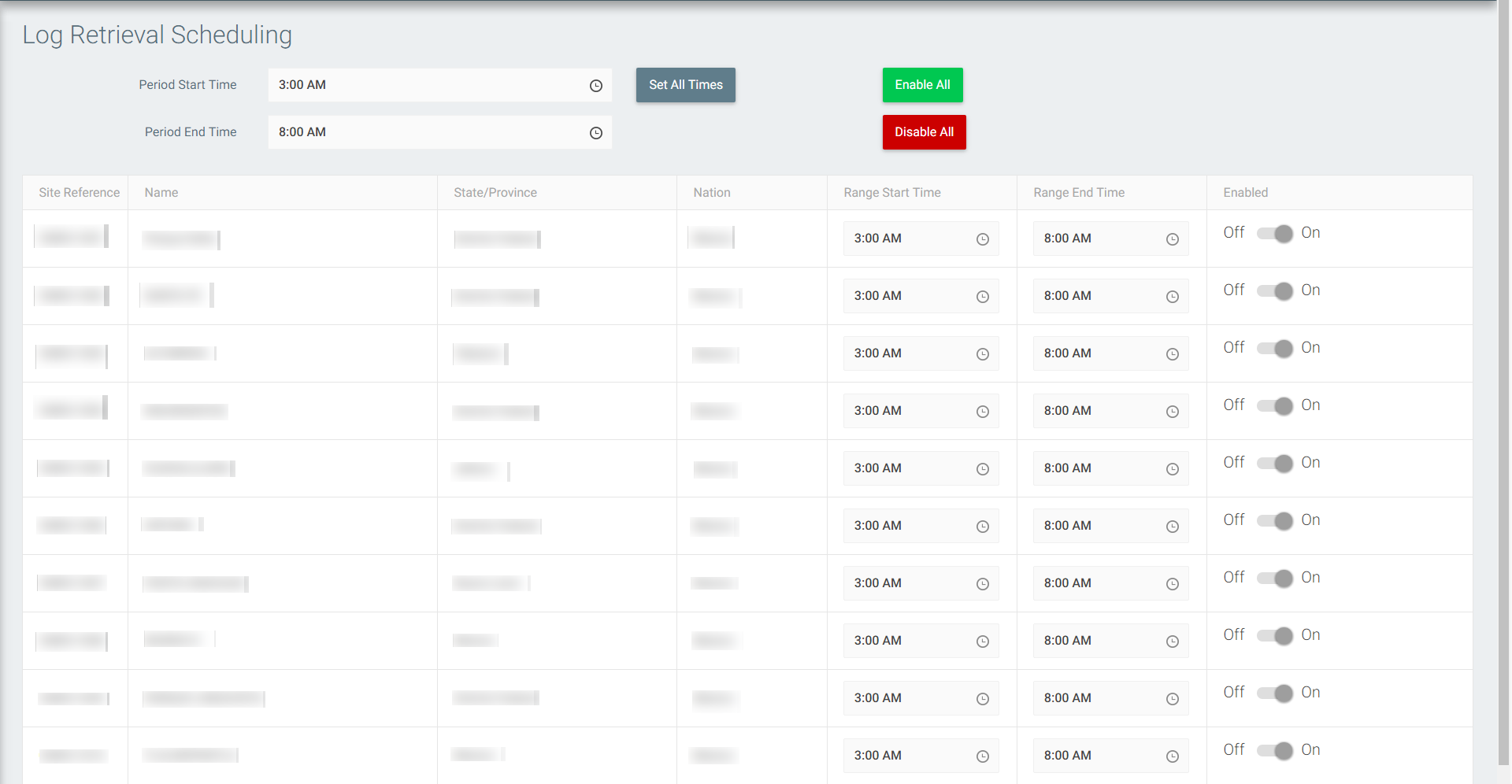Screen dimensions: 1512x784
Task: Click clock icon in Period Start Time field
Action: [x=596, y=86]
